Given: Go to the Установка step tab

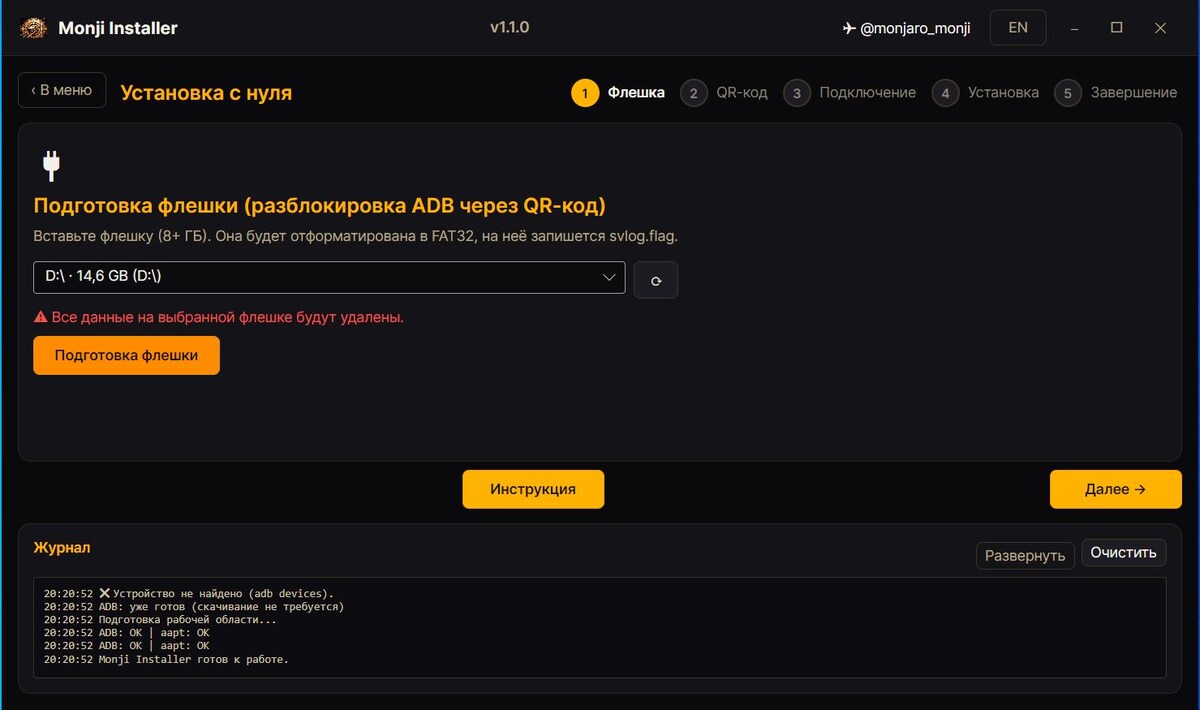Looking at the screenshot, I should 986,93.
